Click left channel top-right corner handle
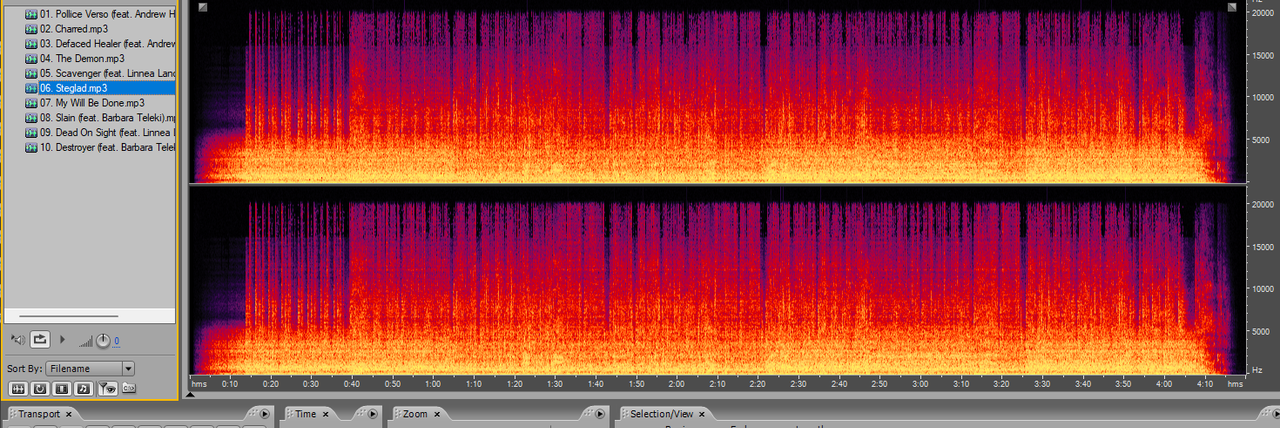The height and width of the screenshot is (428, 1280). point(1232,7)
